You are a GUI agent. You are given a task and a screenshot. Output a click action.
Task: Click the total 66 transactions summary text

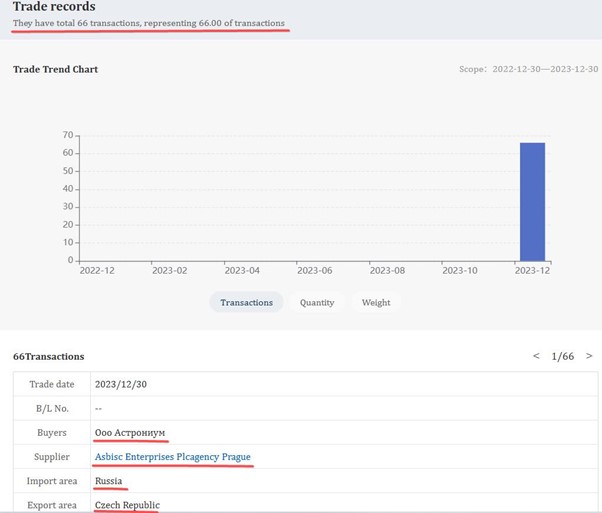[x=148, y=23]
